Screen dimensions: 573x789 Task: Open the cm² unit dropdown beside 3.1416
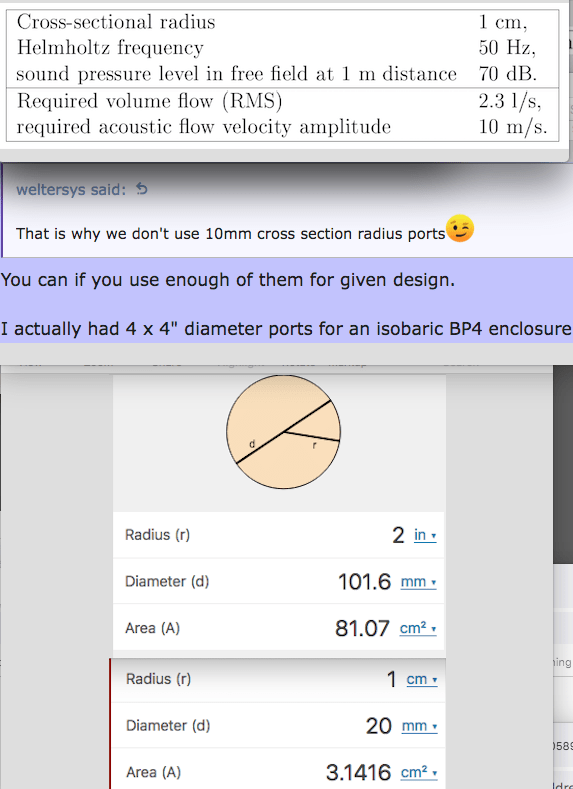click(419, 772)
